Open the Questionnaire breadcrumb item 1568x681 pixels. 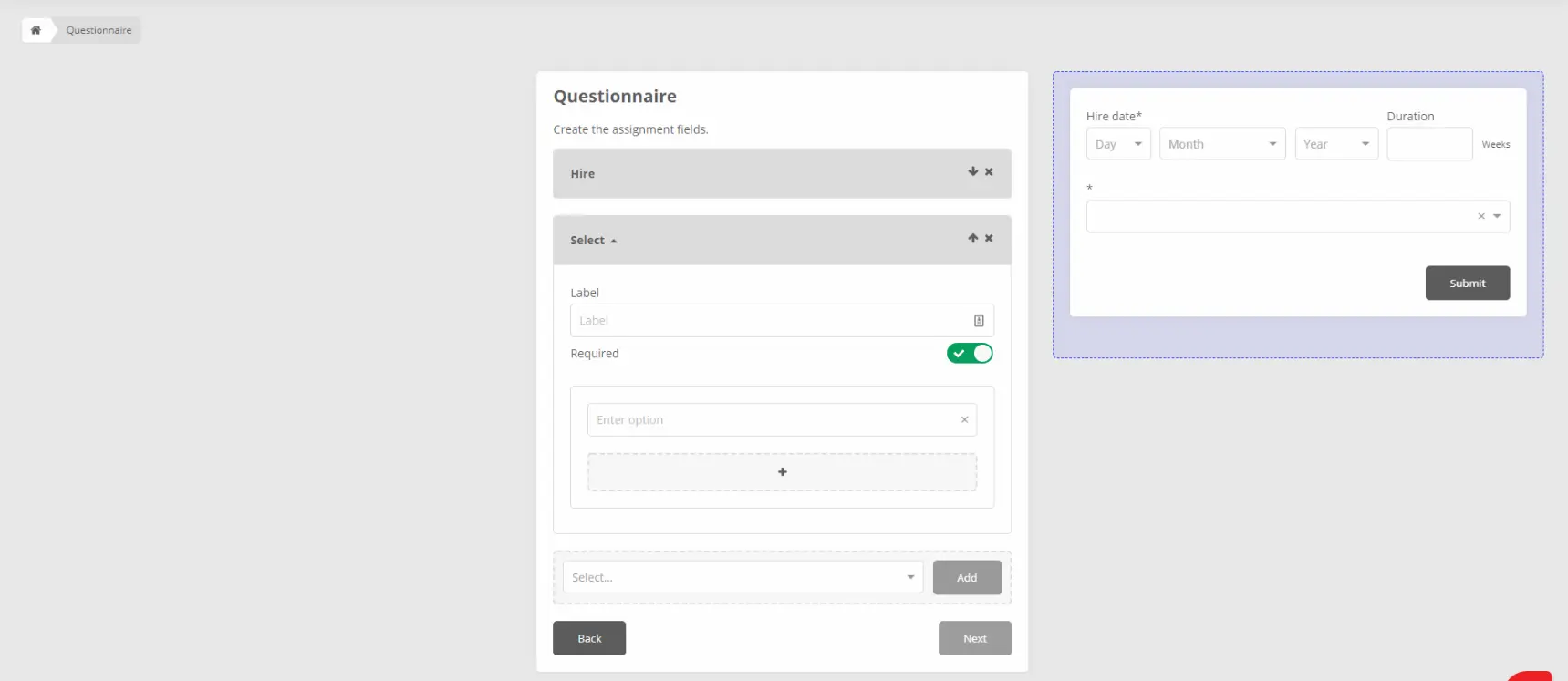(x=99, y=30)
